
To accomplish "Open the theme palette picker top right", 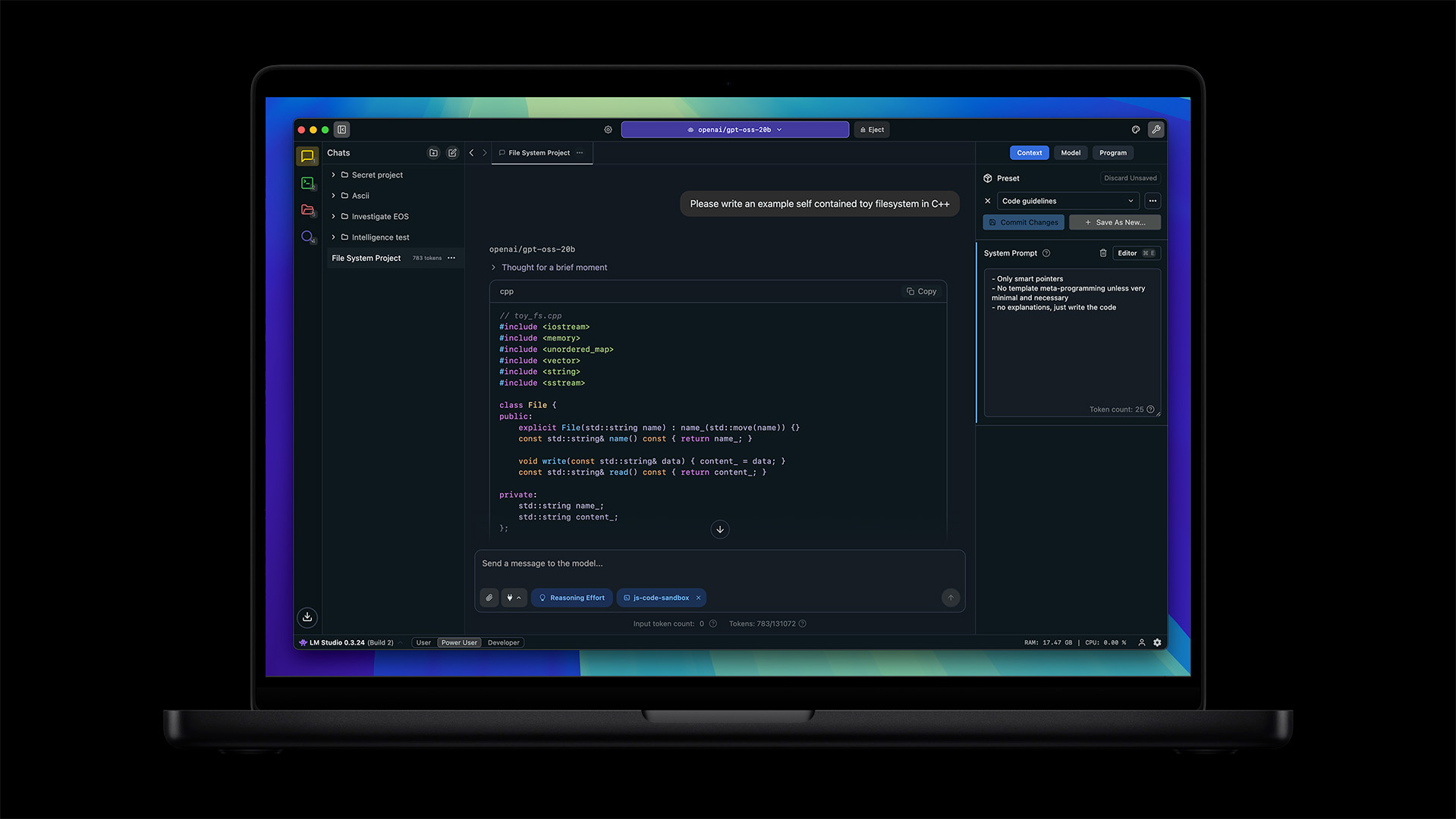I will [x=1136, y=130].
